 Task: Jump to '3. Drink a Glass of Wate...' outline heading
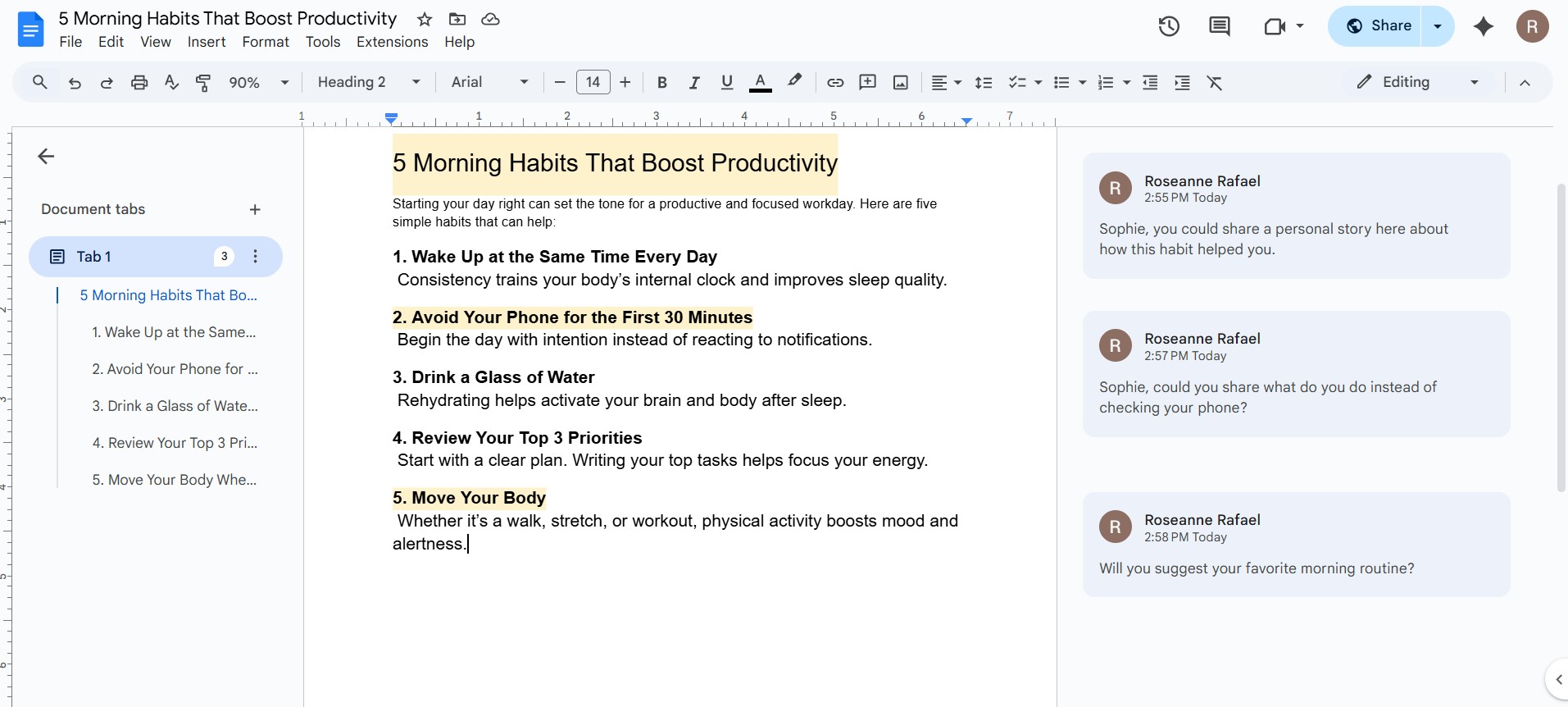(x=175, y=406)
